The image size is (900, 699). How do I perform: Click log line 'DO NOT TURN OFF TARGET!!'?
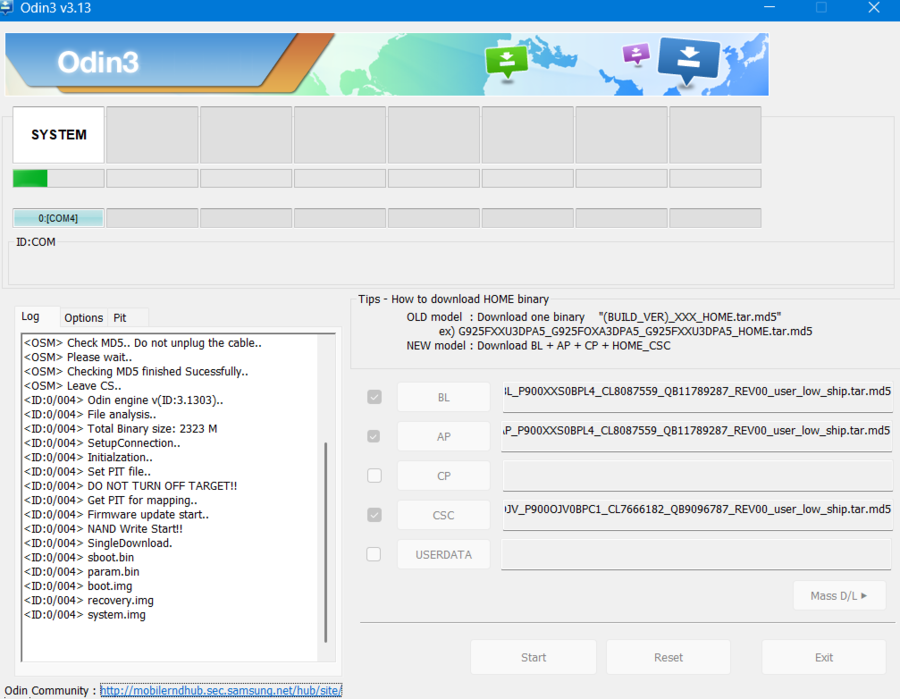pos(130,486)
